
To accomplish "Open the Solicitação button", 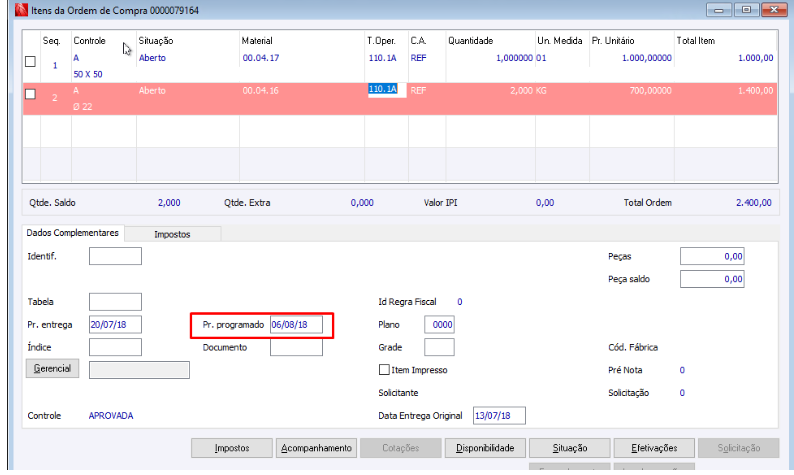I will pyautogui.click(x=739, y=448).
